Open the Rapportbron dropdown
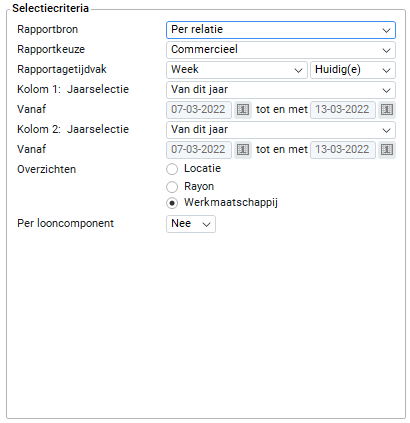Screen dimensions: 410x423 tap(281, 30)
